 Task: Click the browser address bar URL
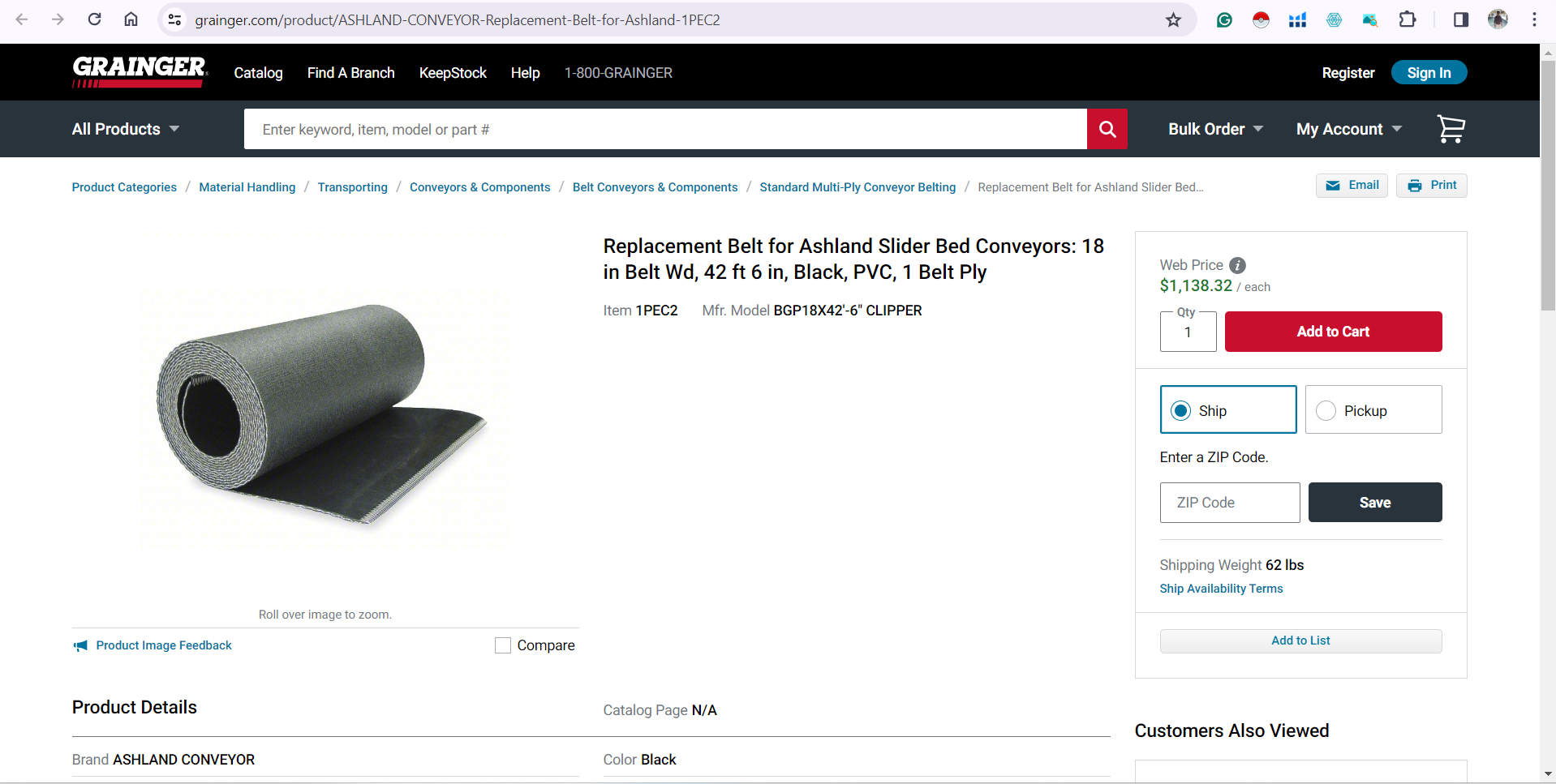[x=458, y=19]
